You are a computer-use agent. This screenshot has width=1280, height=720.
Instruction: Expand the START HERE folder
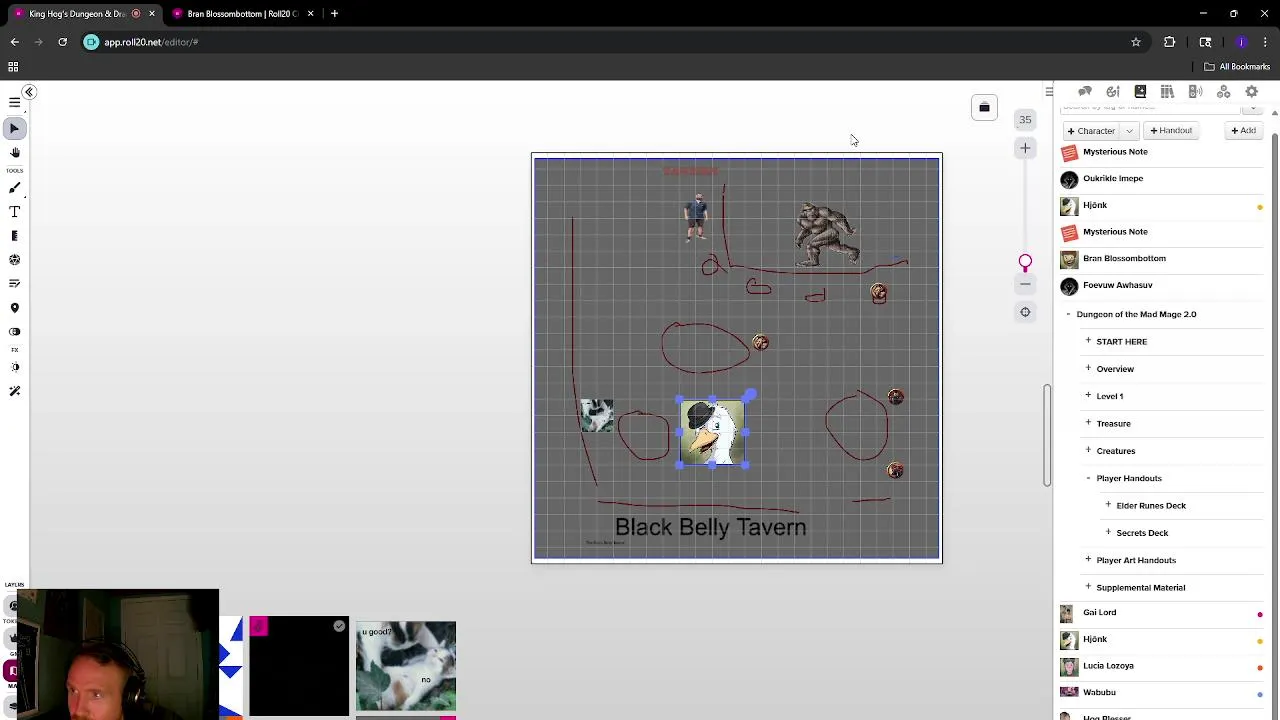1088,342
